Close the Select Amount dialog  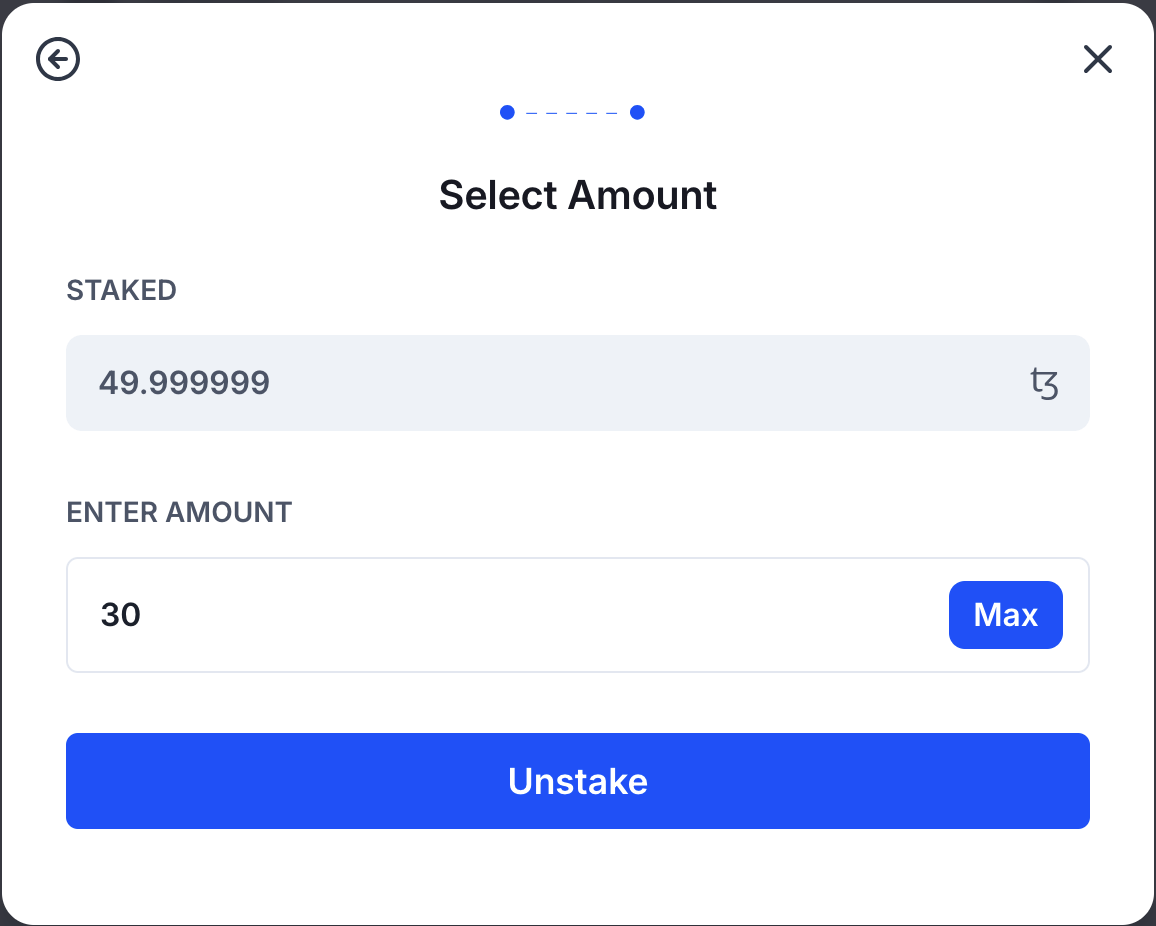[x=1097, y=60]
